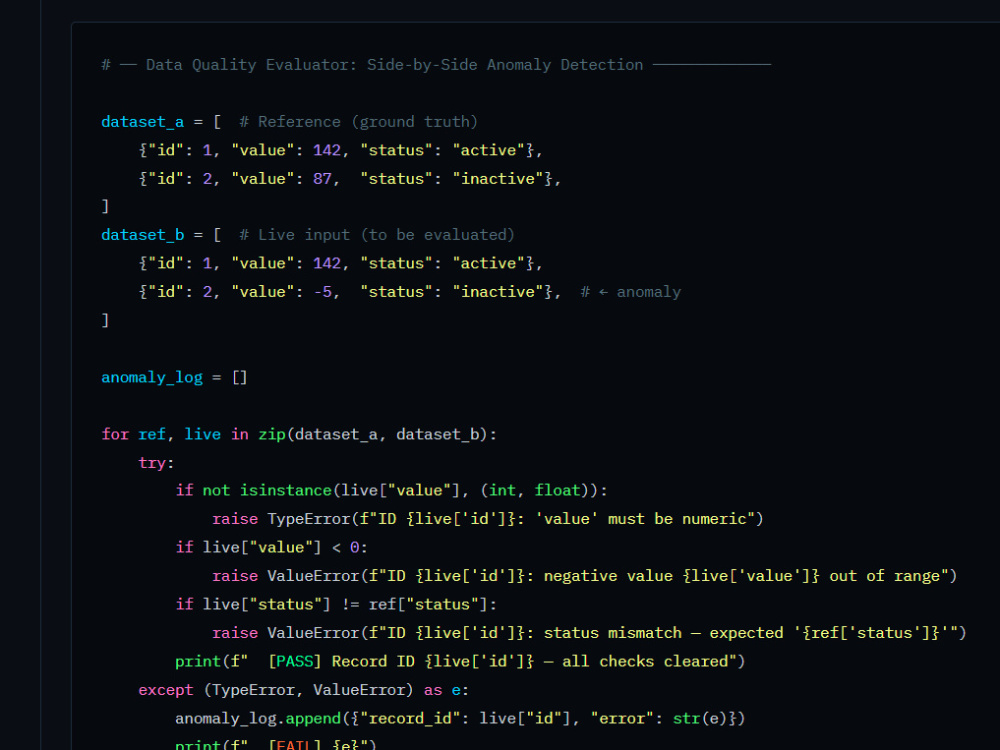
Task: Click the '[PASS] Record ID' print line
Action: [460, 662]
